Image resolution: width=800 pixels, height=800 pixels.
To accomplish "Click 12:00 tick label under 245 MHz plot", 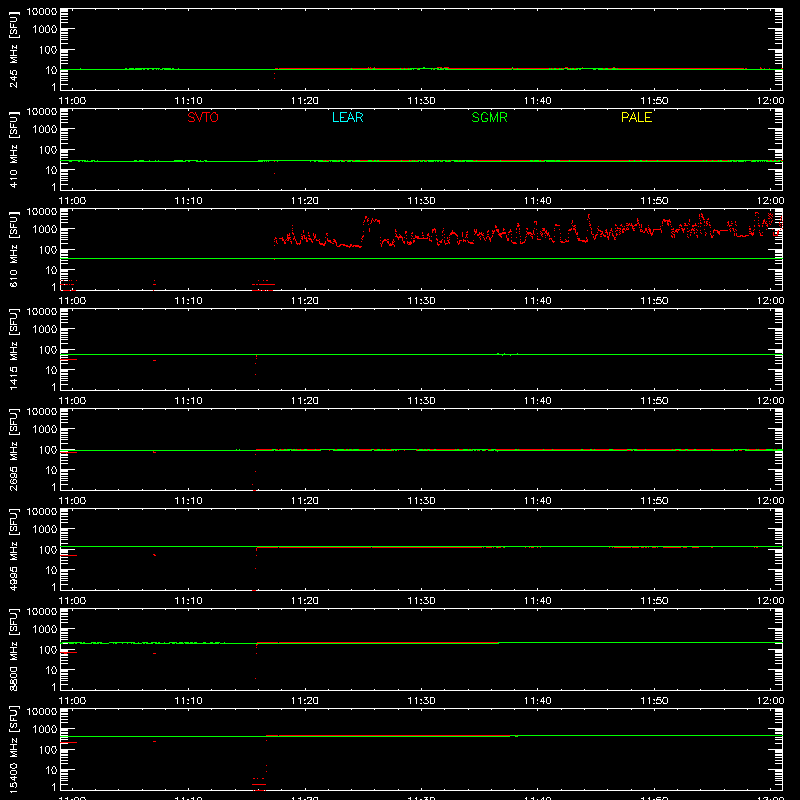I will tap(770, 101).
